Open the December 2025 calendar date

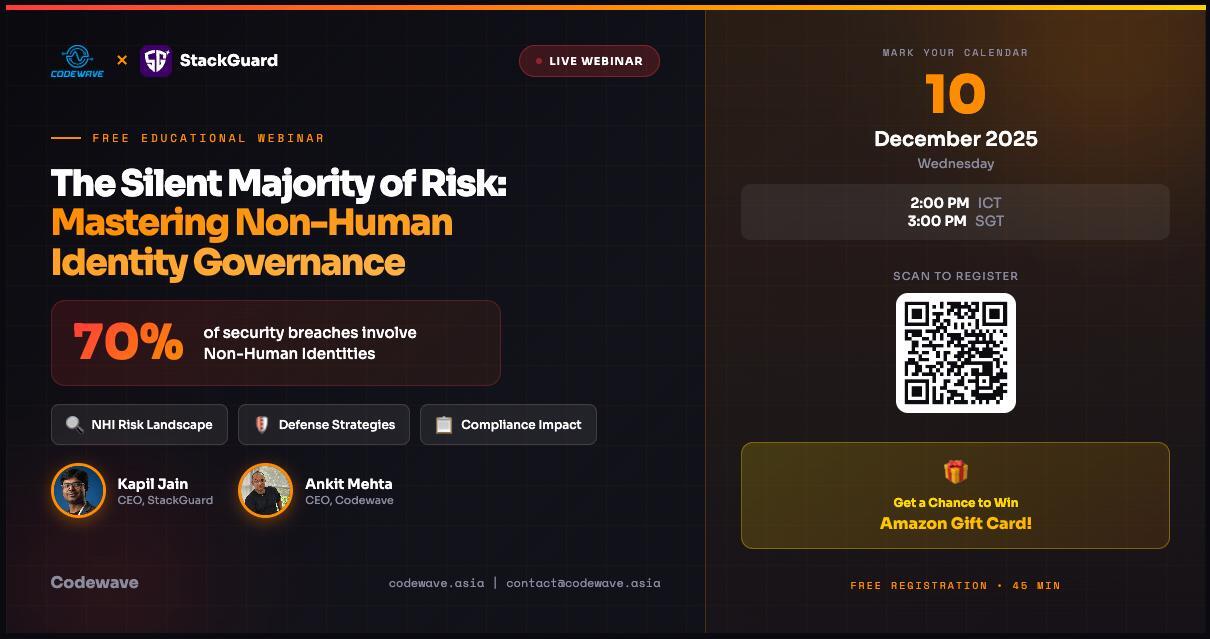[x=955, y=139]
